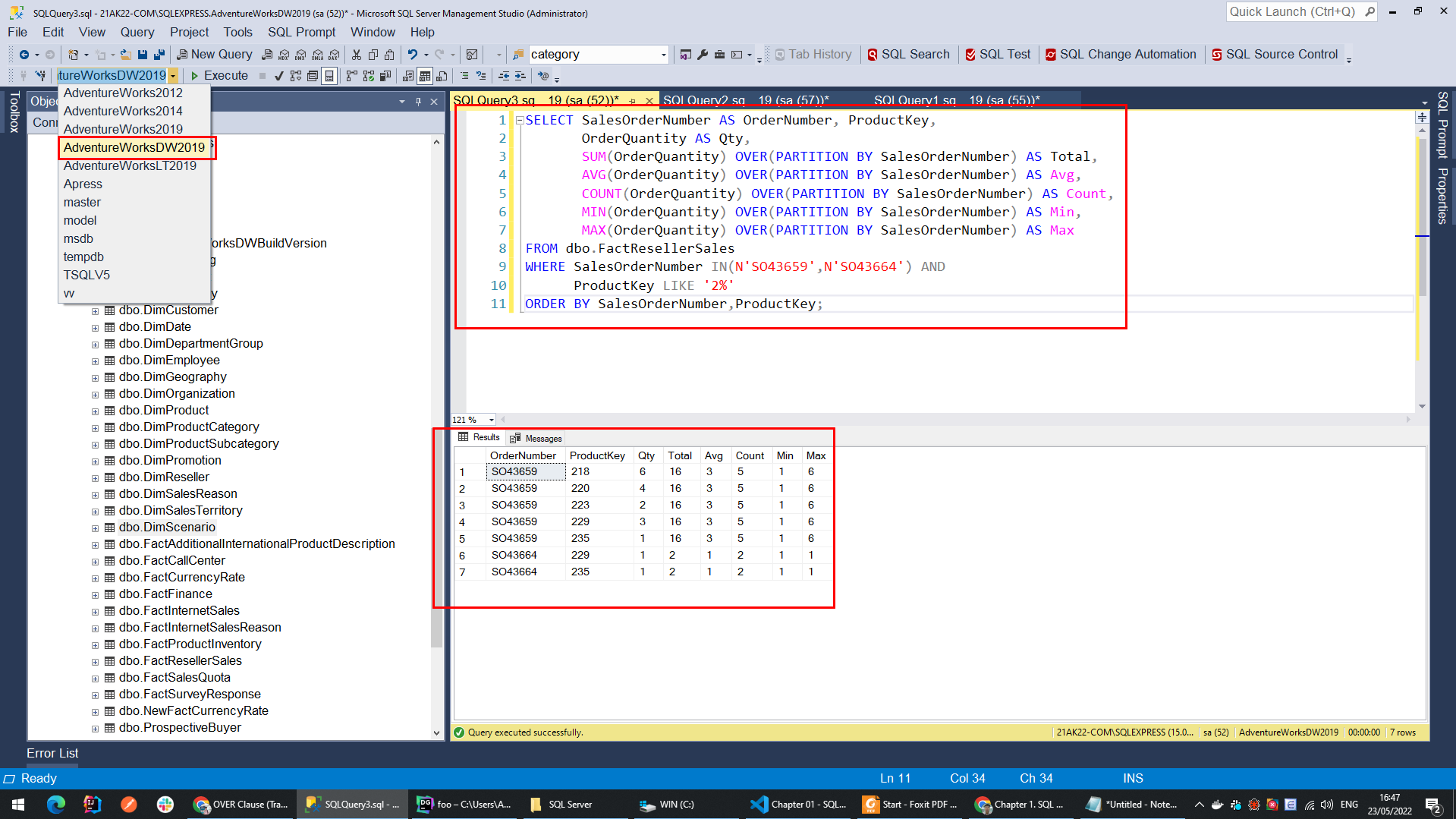Open the category combo box dropdown arrow
Screen dimensions: 1456x819
663,54
